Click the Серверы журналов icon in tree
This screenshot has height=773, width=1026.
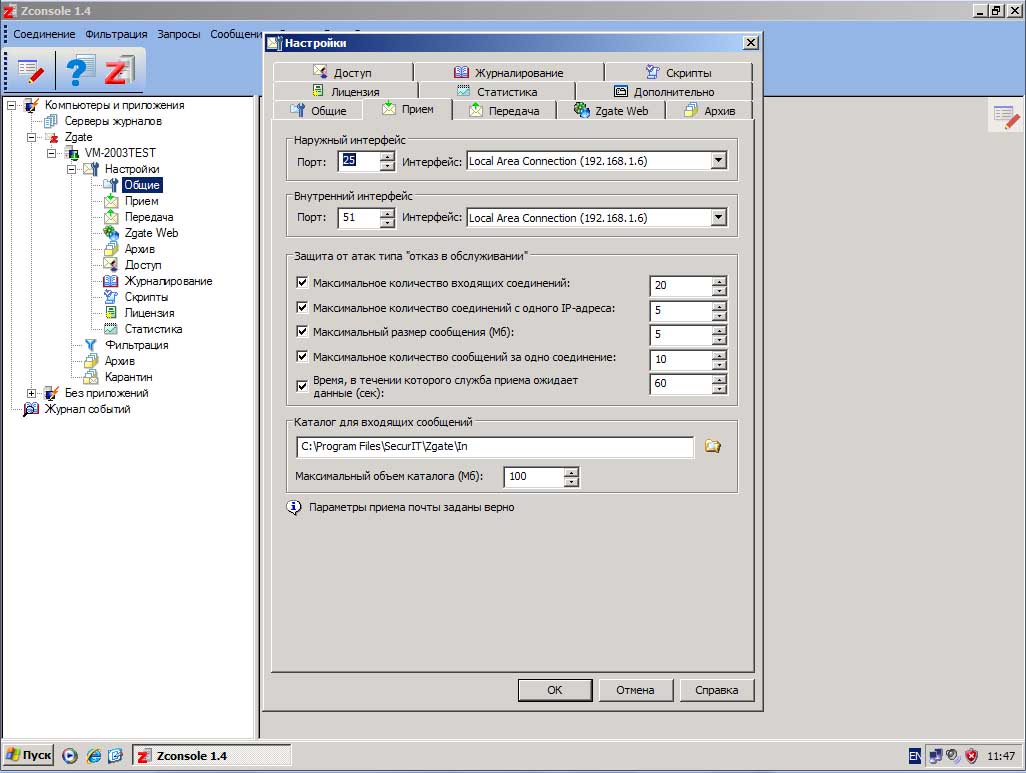tap(51, 121)
